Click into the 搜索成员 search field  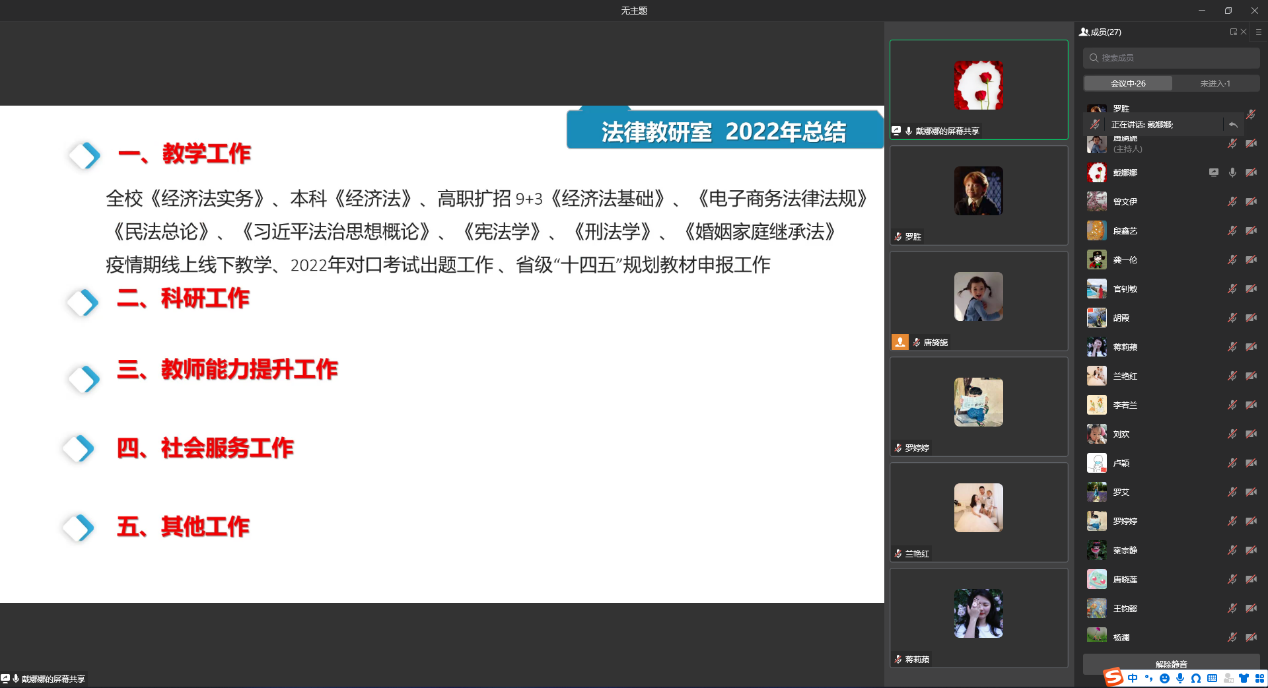click(1171, 58)
